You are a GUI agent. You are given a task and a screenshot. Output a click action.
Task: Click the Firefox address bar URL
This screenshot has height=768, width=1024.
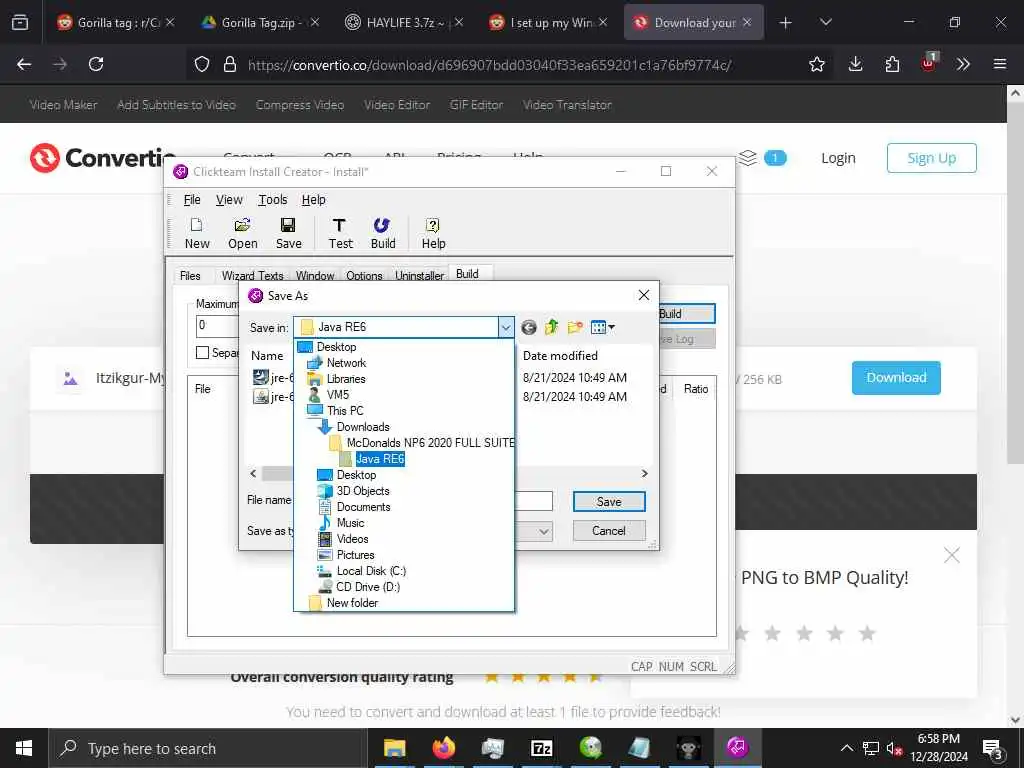489,65
